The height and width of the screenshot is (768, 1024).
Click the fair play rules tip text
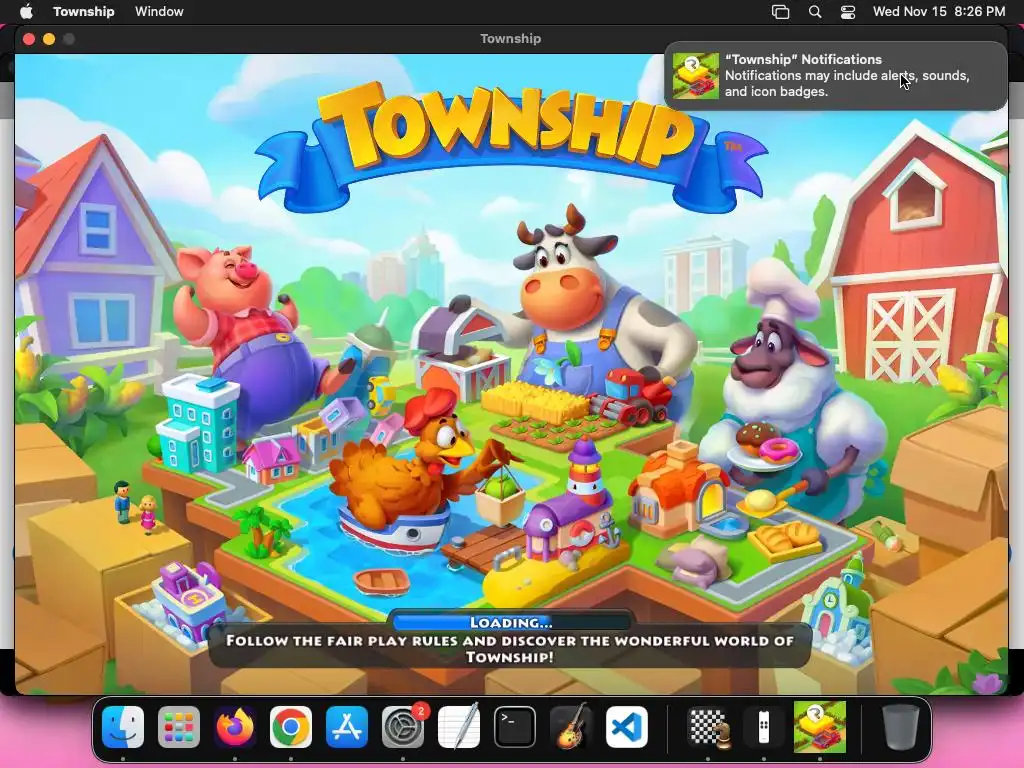coord(510,648)
